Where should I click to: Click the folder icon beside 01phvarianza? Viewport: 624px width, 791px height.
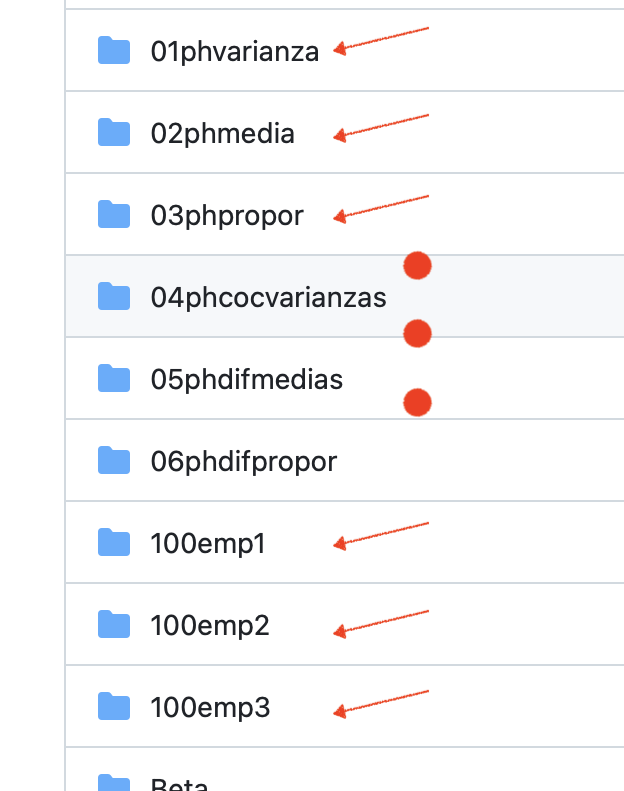114,50
